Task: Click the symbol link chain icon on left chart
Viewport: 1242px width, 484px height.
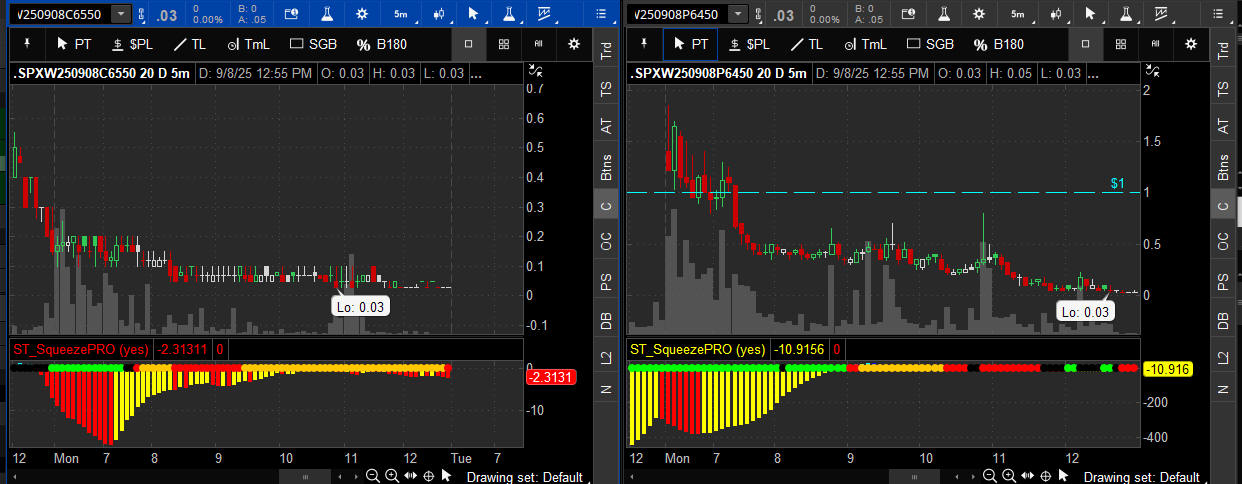Action: click(x=143, y=15)
